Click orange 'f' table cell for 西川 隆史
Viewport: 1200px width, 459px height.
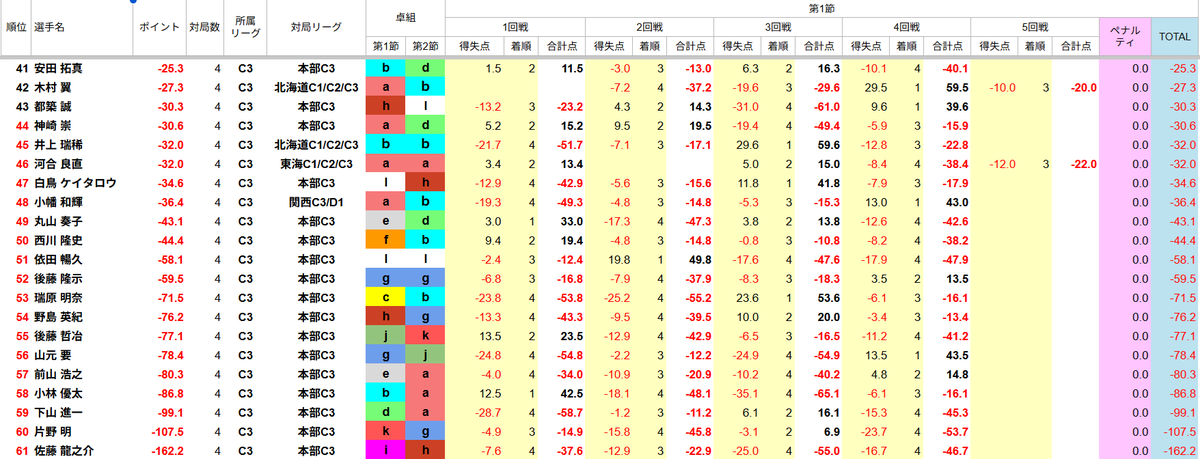click(385, 239)
